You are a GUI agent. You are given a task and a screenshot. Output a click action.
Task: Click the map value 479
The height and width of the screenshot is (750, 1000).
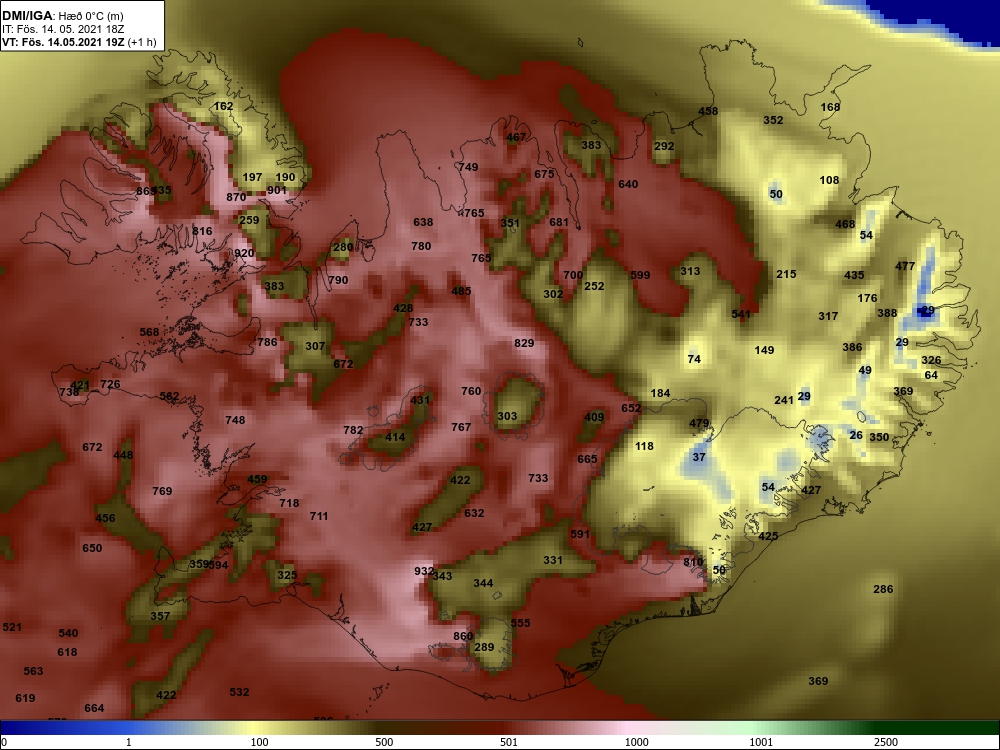(x=699, y=423)
